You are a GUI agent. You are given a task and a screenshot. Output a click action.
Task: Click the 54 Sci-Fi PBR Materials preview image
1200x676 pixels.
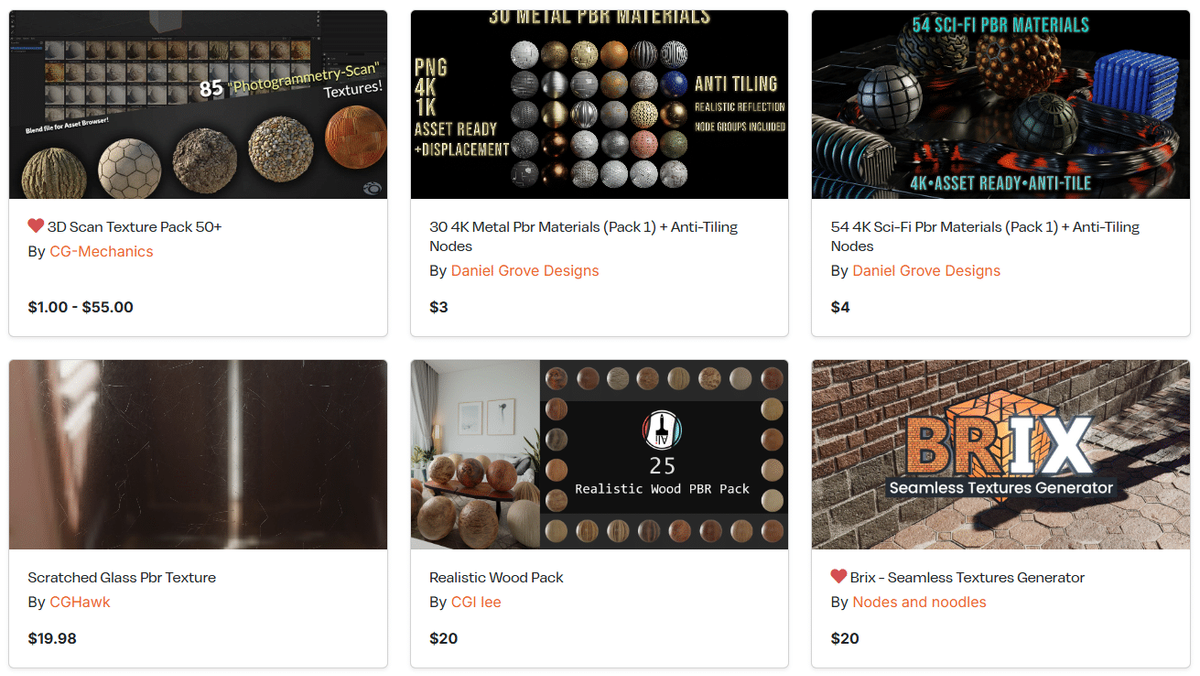click(x=1001, y=104)
